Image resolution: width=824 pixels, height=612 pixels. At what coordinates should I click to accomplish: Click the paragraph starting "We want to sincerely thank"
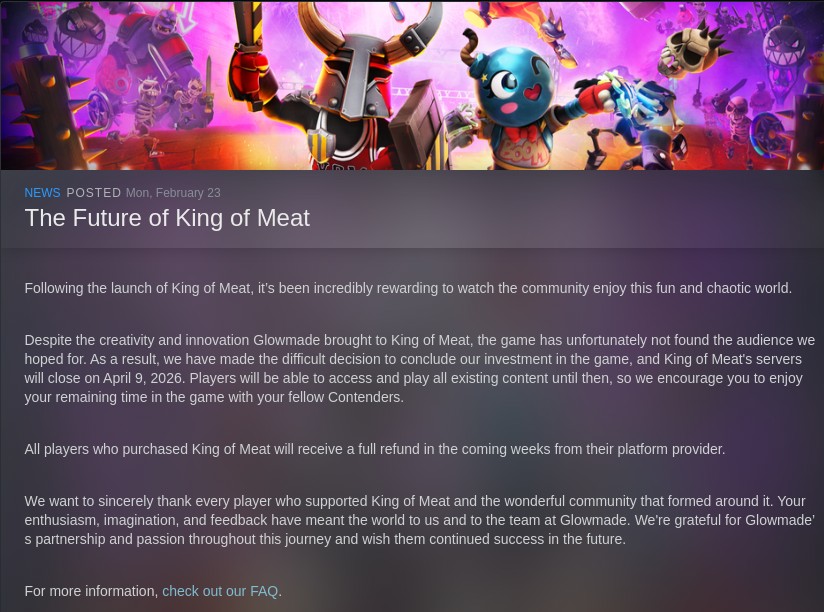pyautogui.click(x=418, y=520)
